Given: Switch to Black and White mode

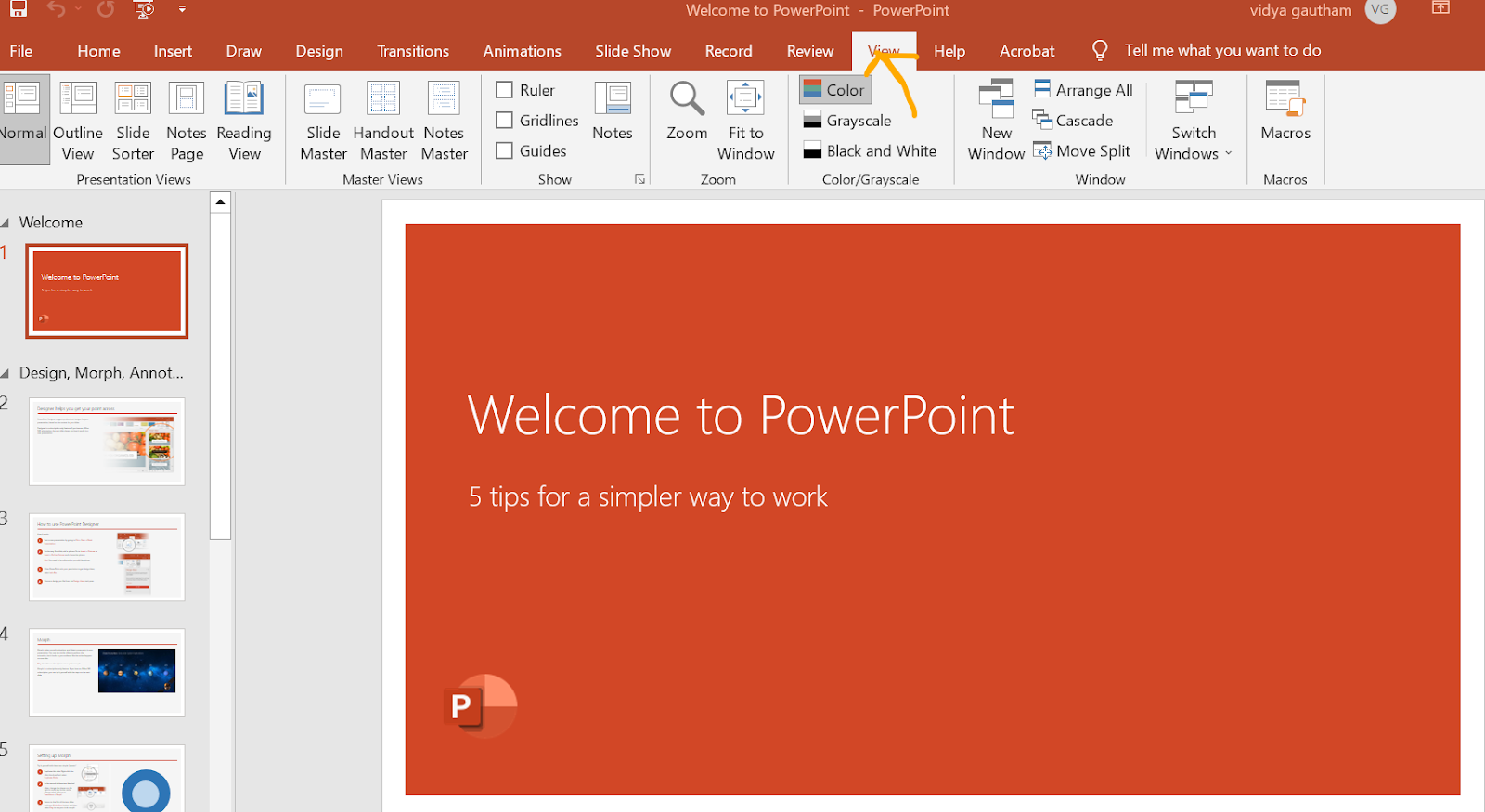Looking at the screenshot, I should pyautogui.click(x=870, y=150).
